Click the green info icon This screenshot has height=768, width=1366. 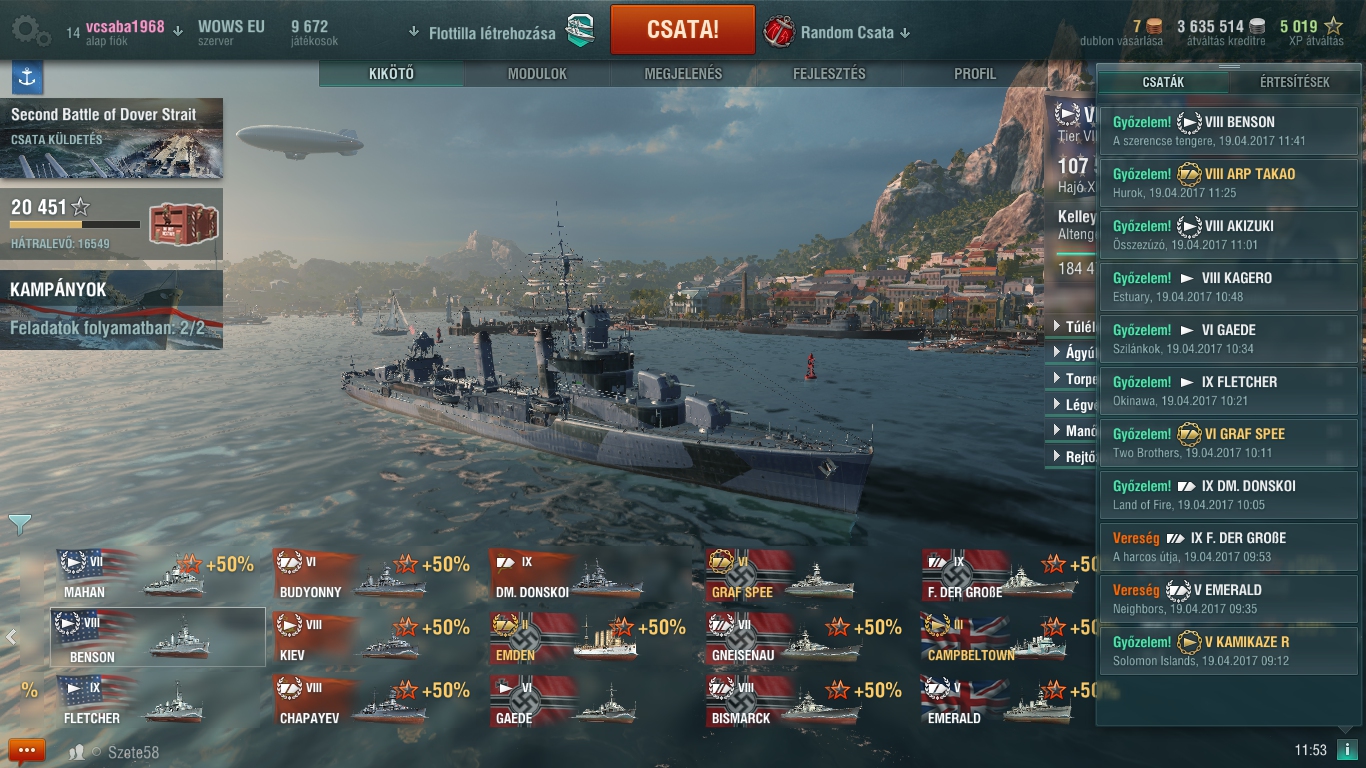[1347, 750]
